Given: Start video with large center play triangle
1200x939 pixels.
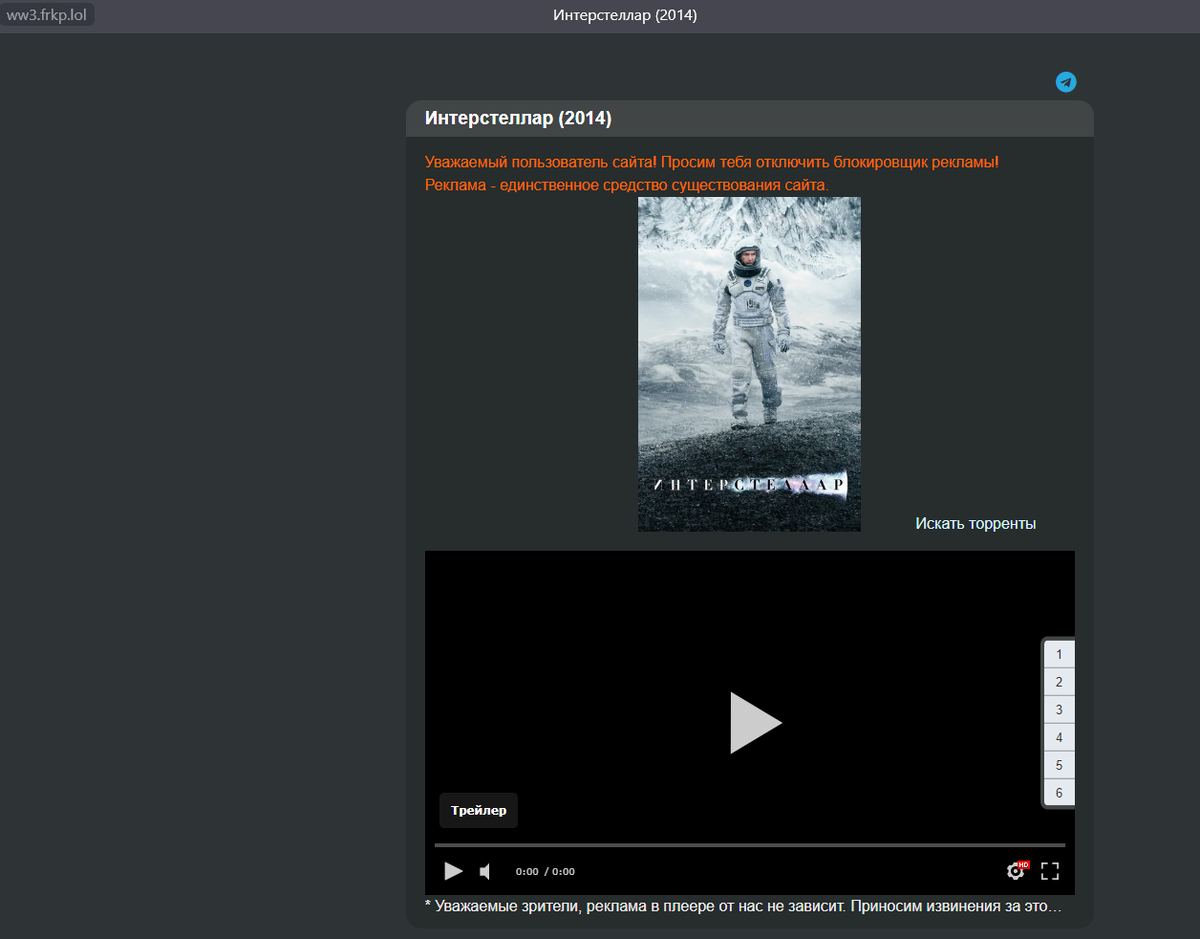Looking at the screenshot, I should click(x=755, y=722).
